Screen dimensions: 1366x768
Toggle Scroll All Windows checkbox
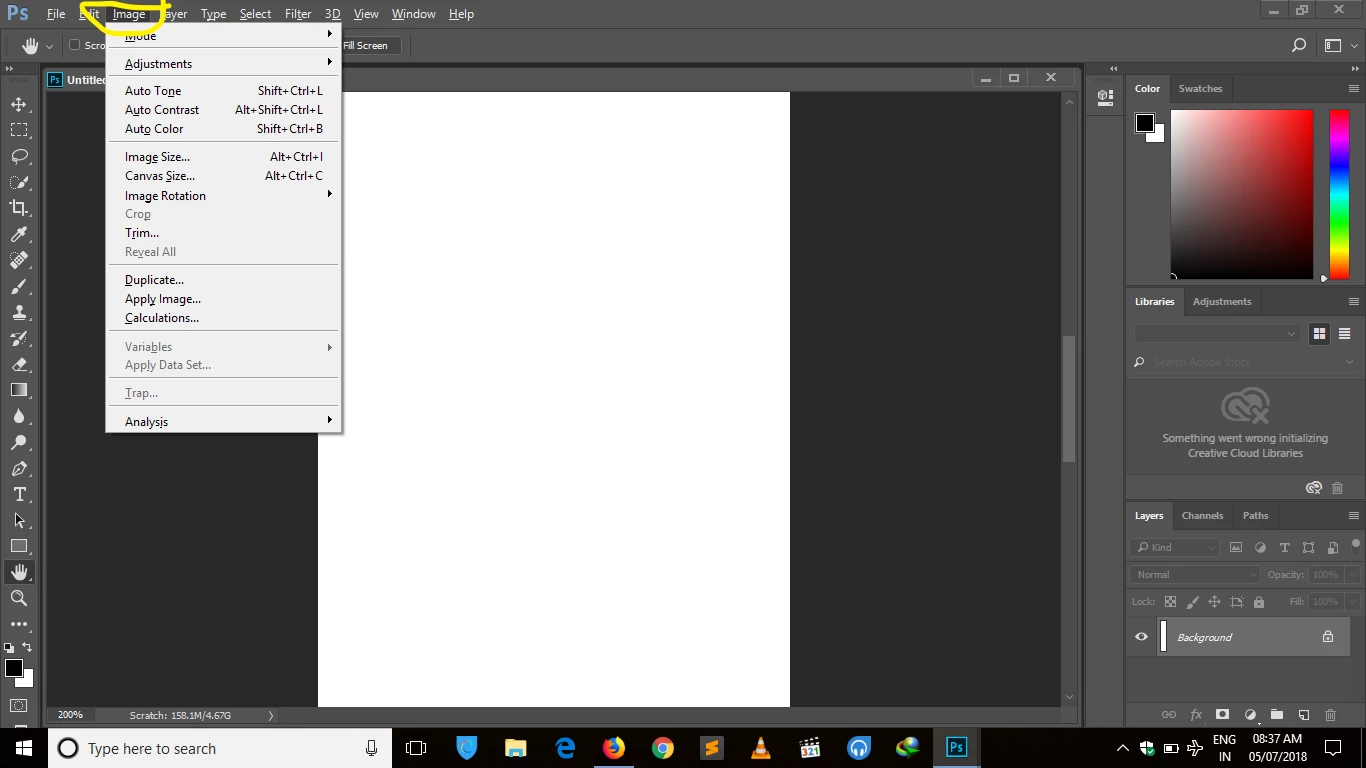pos(74,45)
